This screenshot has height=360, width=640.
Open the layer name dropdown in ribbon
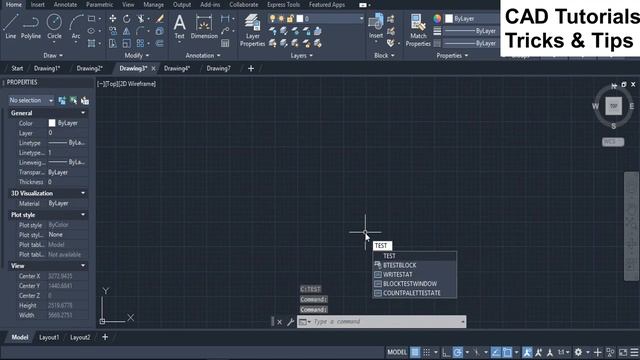point(361,19)
